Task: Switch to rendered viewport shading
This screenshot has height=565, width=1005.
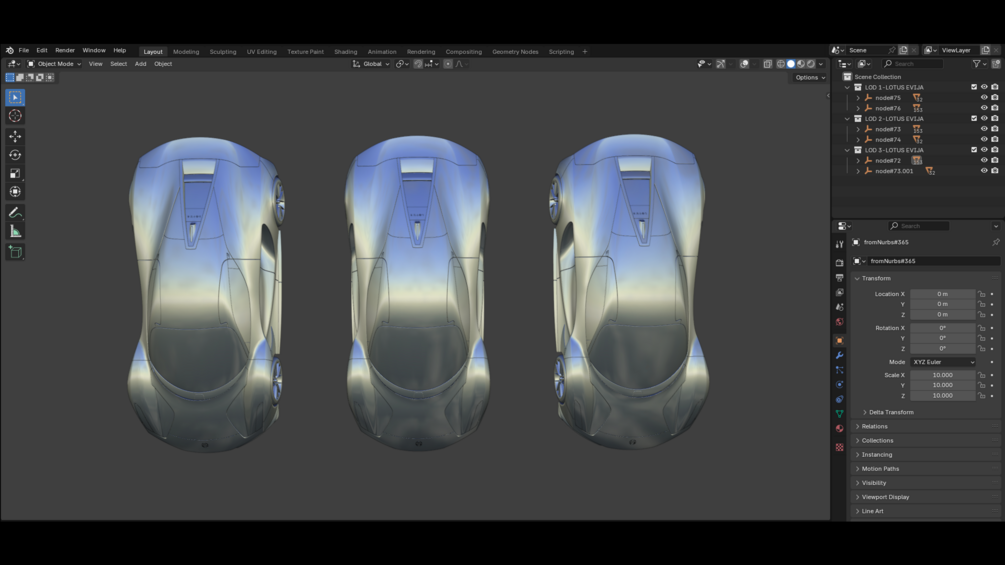Action: 811,64
